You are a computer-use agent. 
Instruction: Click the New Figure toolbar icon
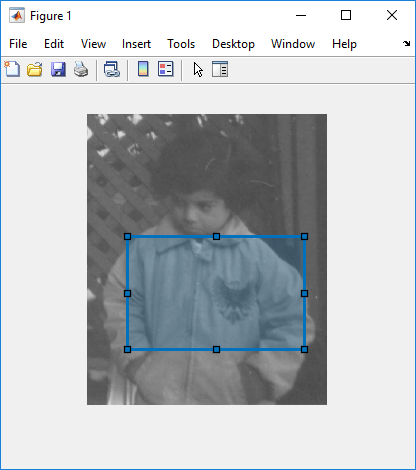12,69
